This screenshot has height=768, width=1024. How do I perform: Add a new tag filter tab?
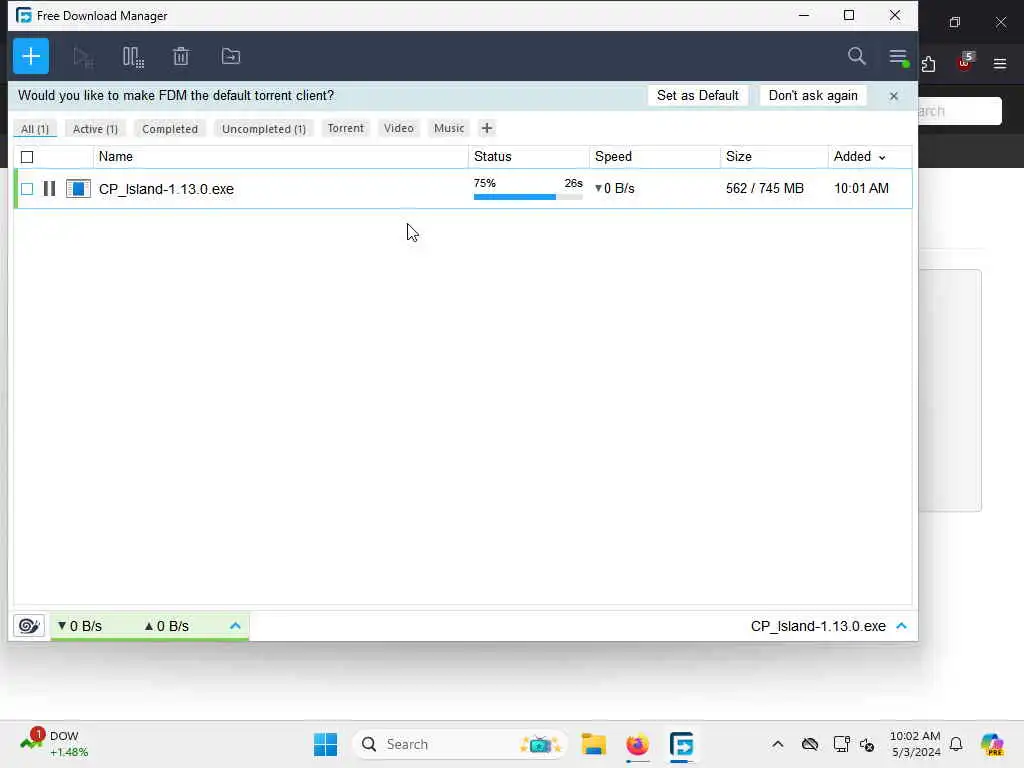click(x=487, y=128)
